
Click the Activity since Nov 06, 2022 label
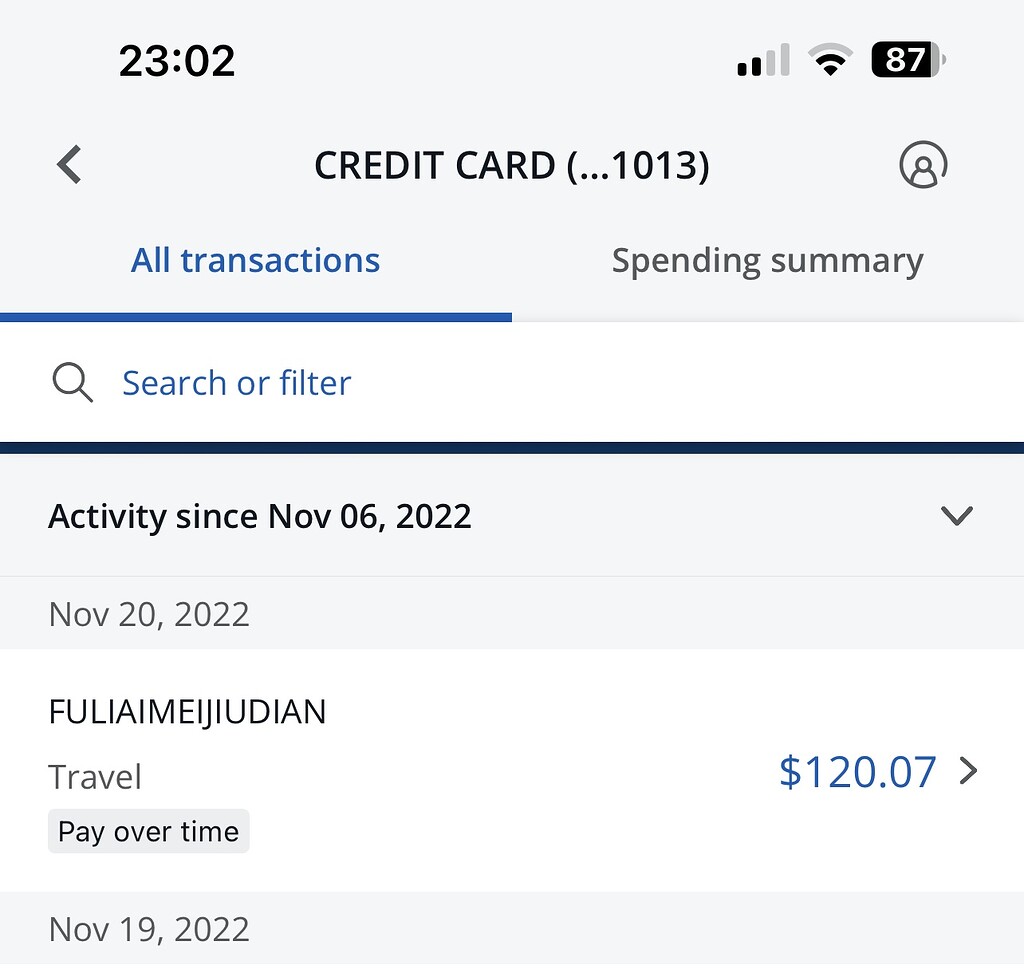click(260, 517)
